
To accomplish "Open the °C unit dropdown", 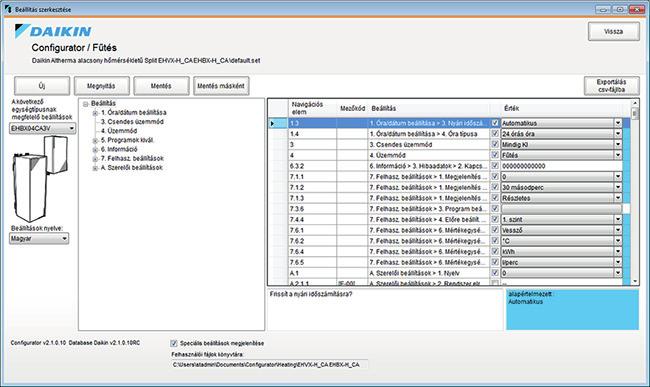I will click(618, 241).
